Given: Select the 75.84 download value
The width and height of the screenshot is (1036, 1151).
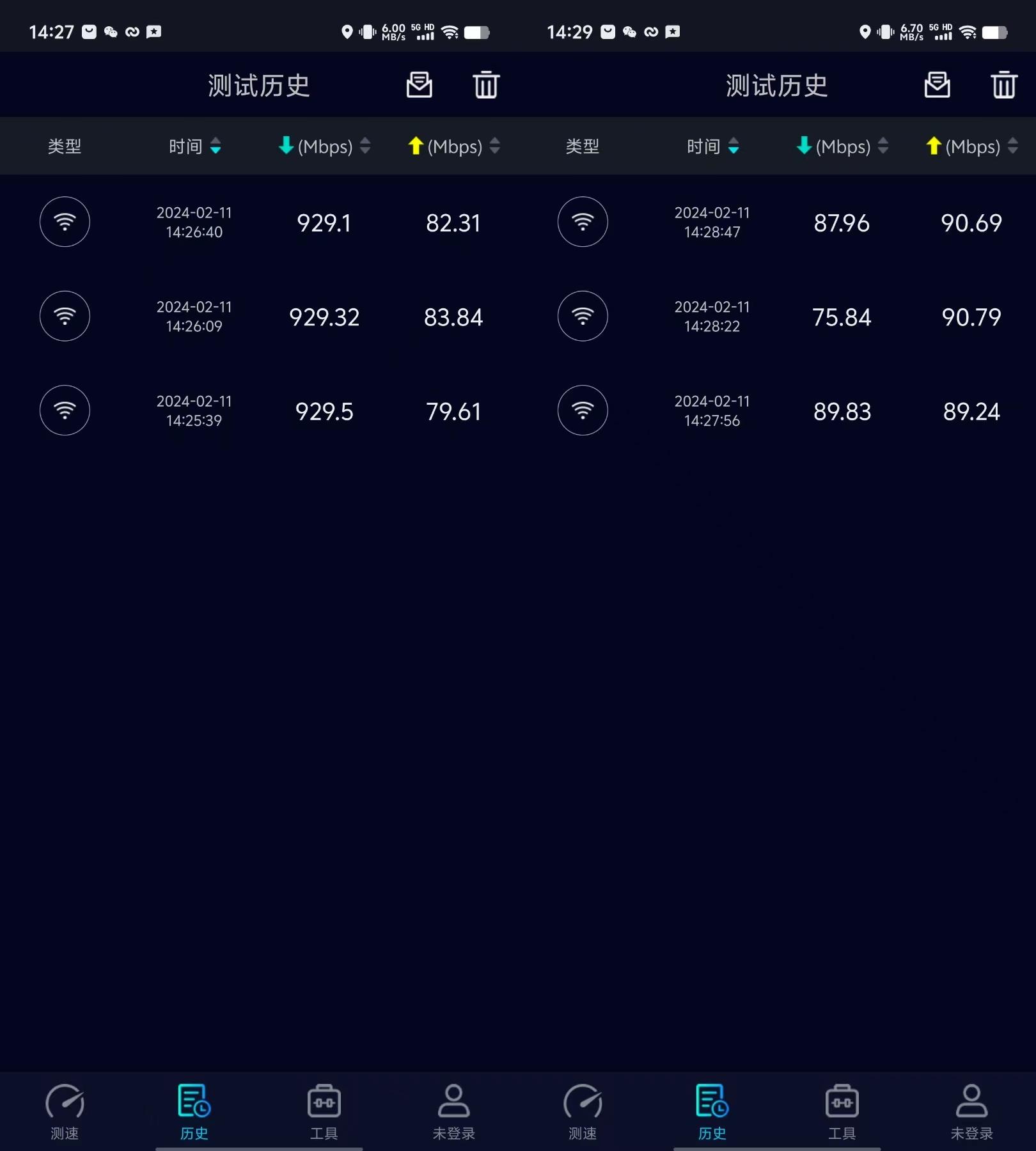Looking at the screenshot, I should tap(842, 317).
